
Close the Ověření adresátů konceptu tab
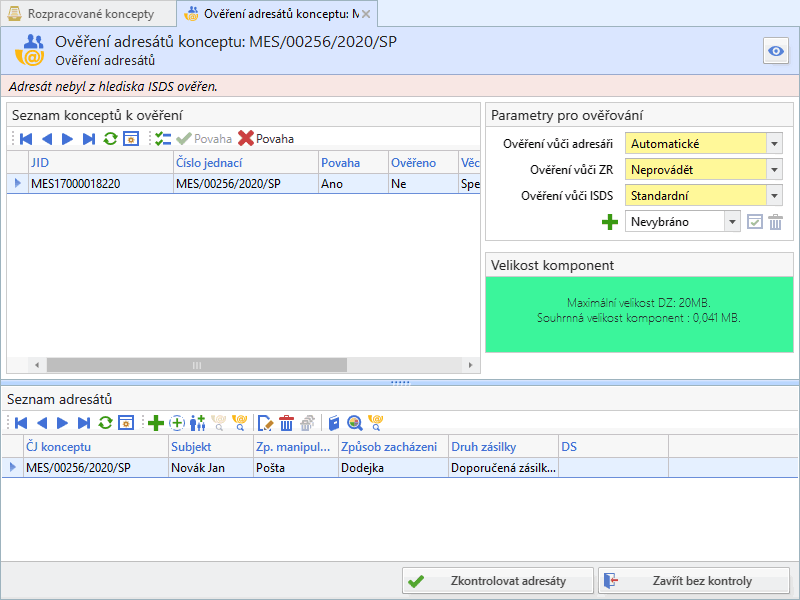tap(366, 14)
